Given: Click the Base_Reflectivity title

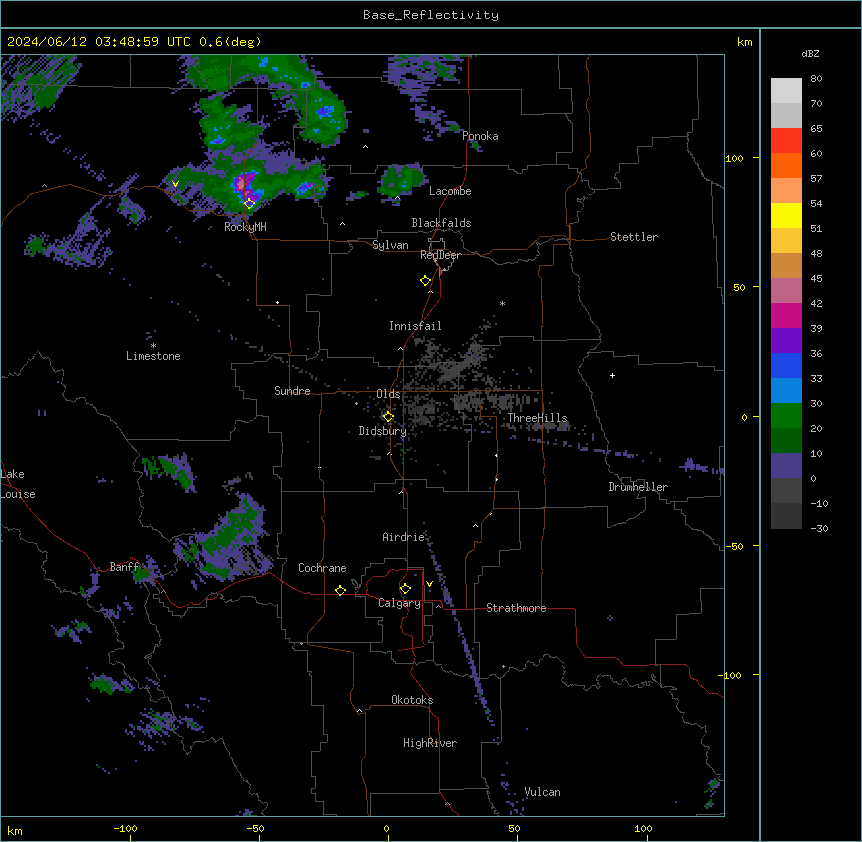Looking at the screenshot, I should pyautogui.click(x=431, y=15).
